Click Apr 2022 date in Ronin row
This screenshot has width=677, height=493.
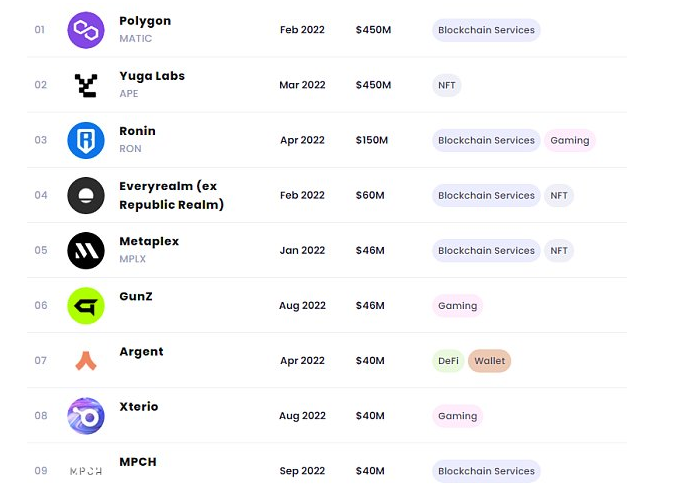point(302,140)
